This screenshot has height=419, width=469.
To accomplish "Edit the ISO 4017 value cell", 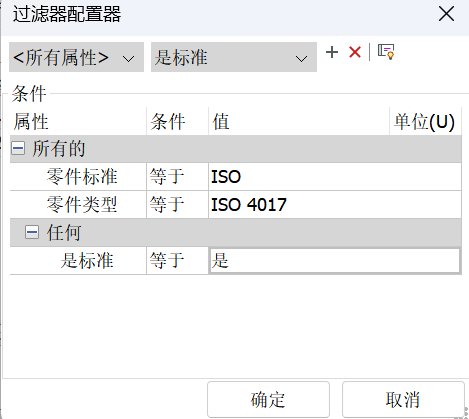I will (335, 205).
